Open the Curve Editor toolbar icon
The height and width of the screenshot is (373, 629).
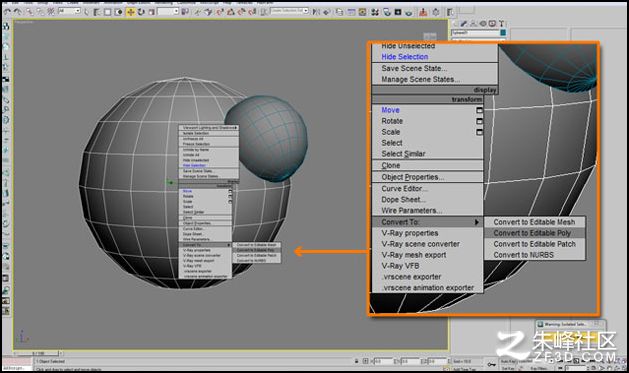[x=351, y=12]
